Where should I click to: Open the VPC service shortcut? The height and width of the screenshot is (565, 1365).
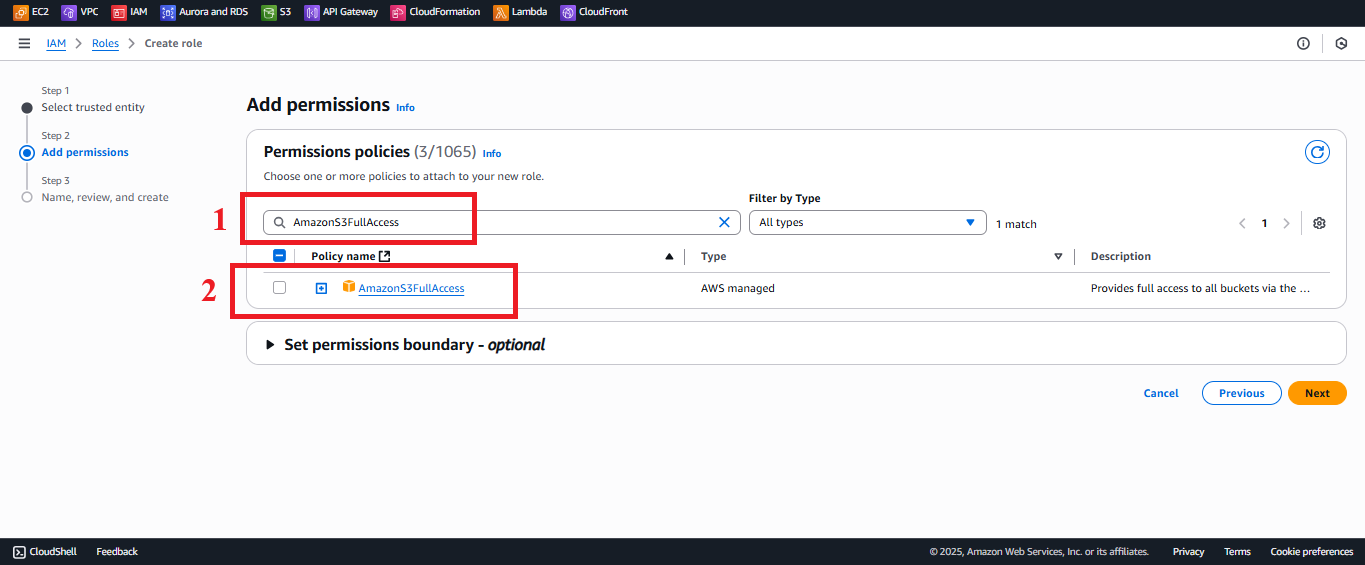(x=80, y=12)
